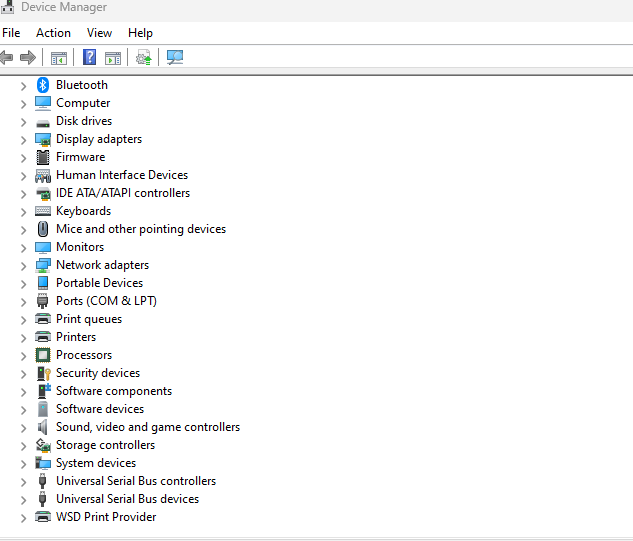
Task: Click the Show/Hide Console Tree toolbar icon
Action: point(59,58)
